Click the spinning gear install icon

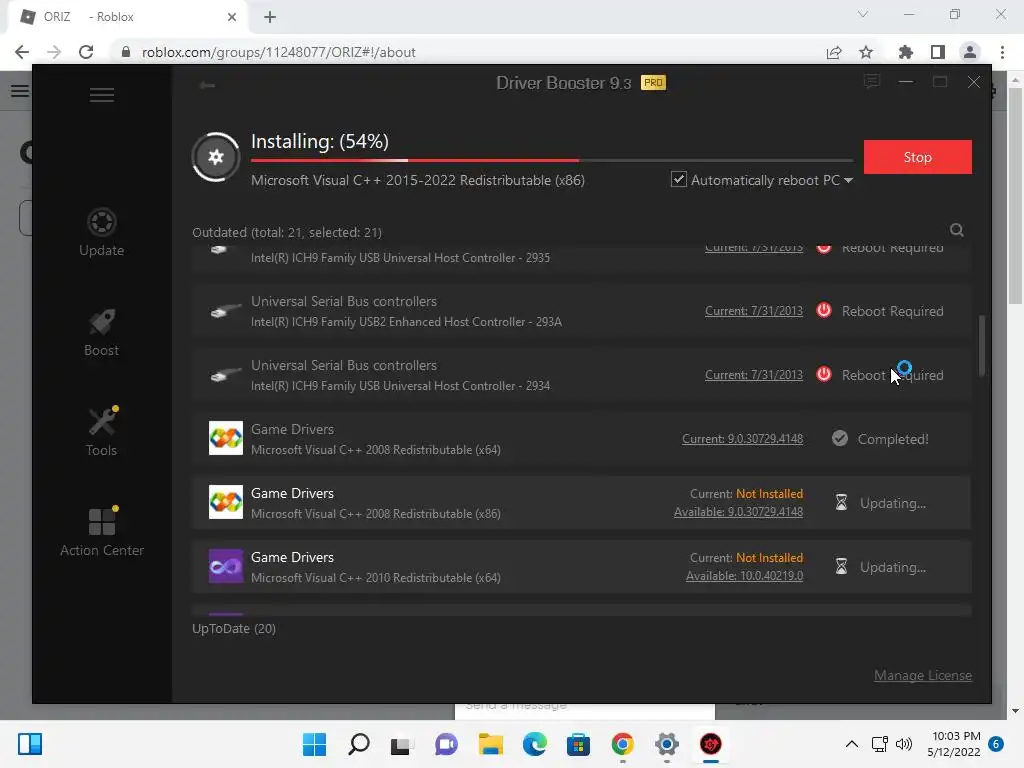coord(216,157)
